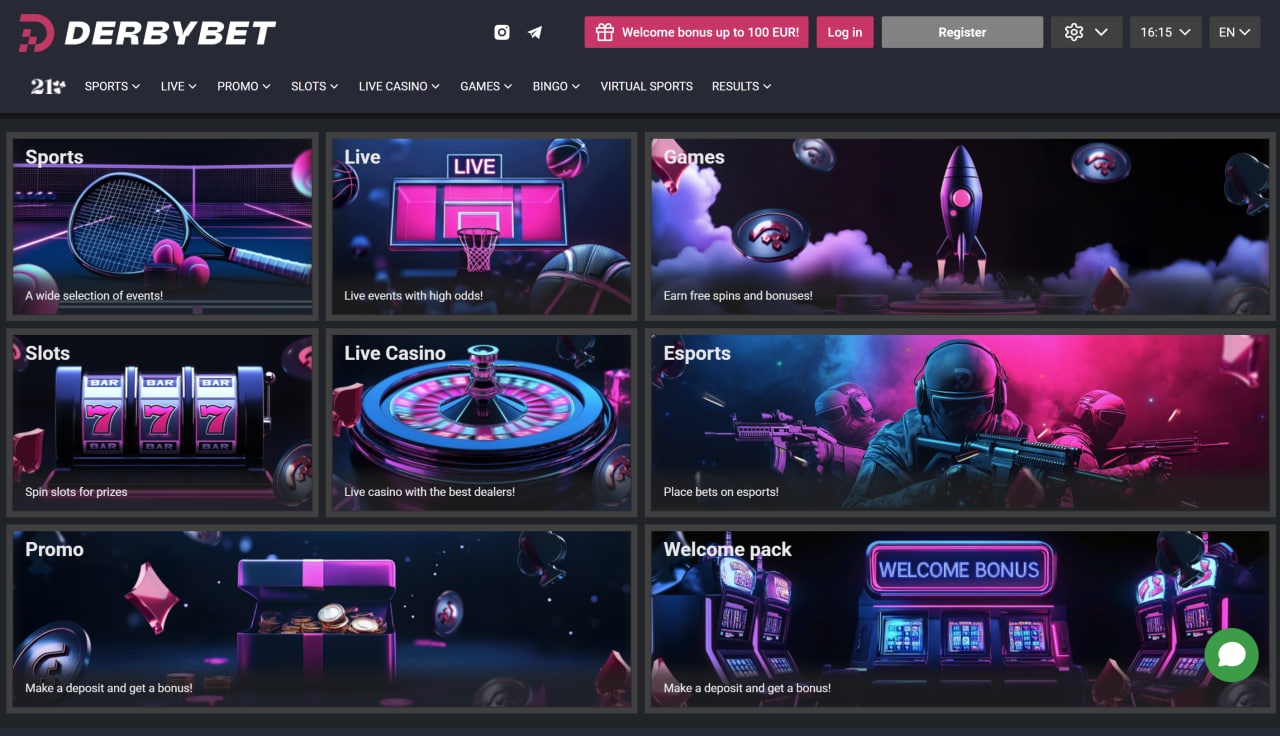The width and height of the screenshot is (1280, 736).
Task: Click the 21+ age restriction icon
Action: tap(47, 87)
